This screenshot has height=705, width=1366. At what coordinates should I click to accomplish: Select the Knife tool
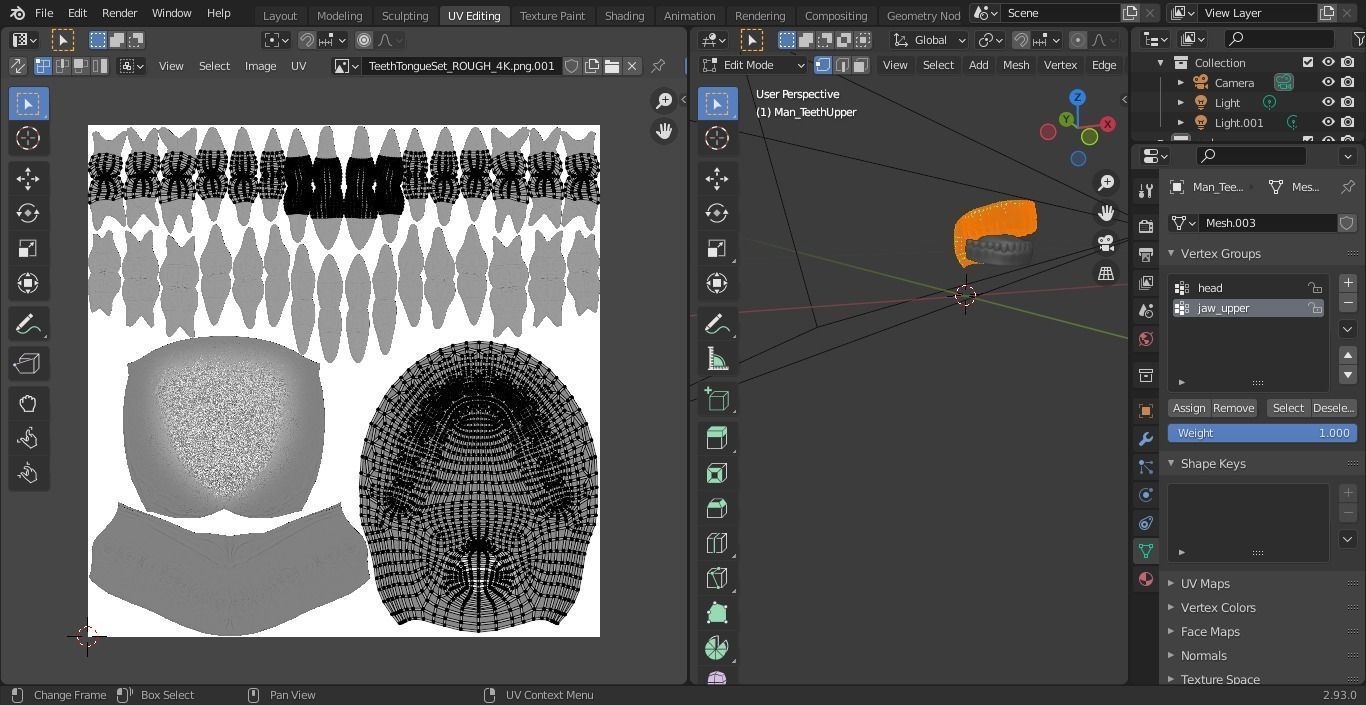point(717,578)
